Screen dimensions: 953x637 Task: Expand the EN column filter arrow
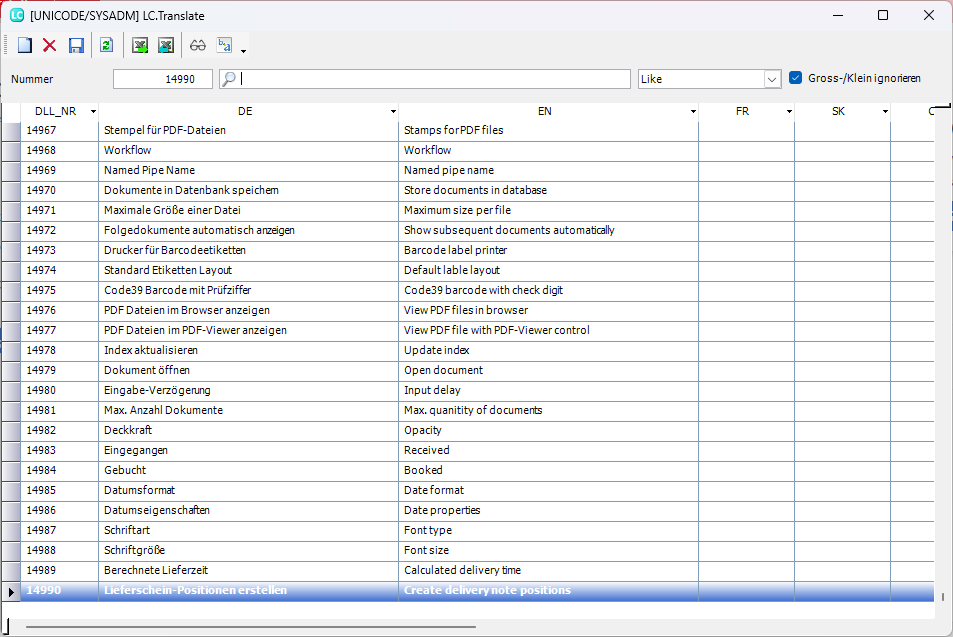(693, 112)
